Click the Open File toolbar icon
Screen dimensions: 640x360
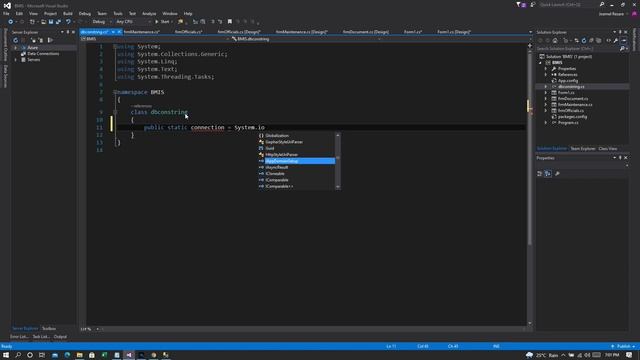pyautogui.click(x=43, y=22)
